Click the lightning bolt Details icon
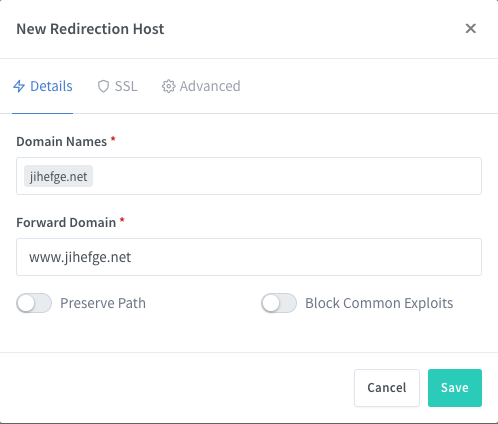This screenshot has width=498, height=424. tap(19, 86)
